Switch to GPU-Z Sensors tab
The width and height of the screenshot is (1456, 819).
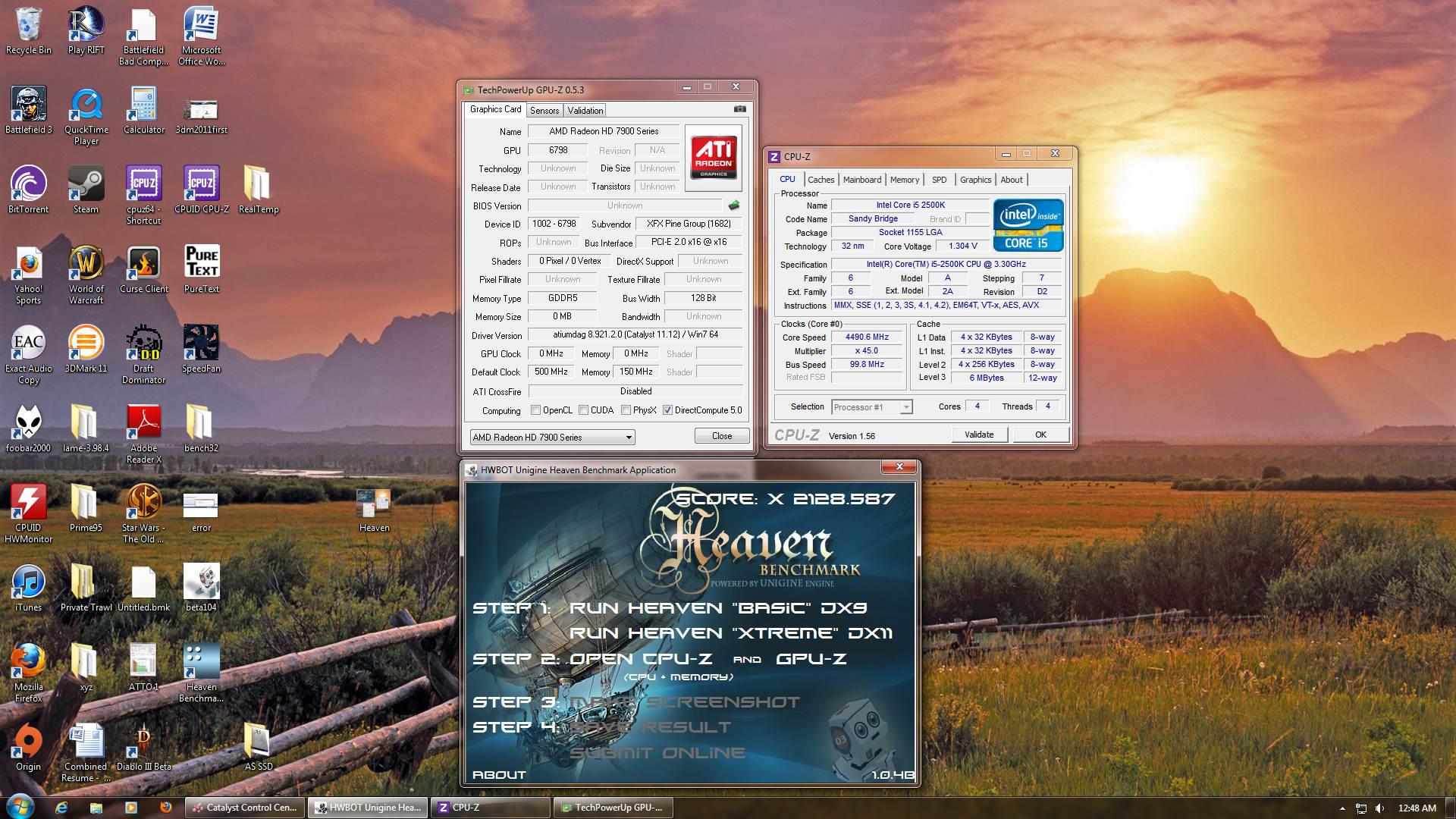pos(544,111)
